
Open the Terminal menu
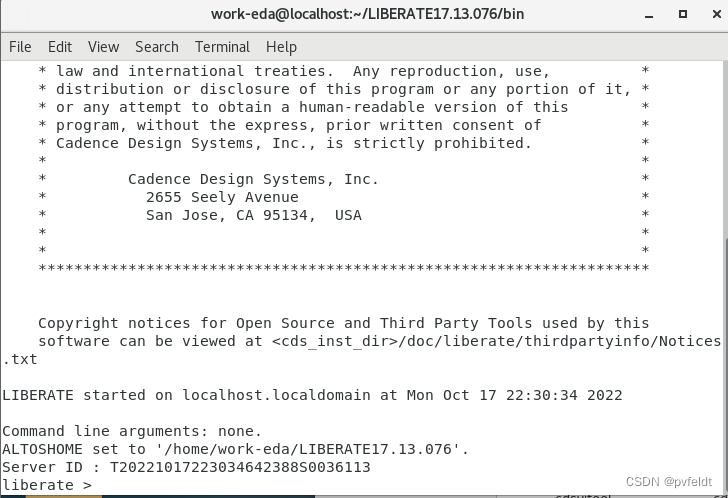click(222, 47)
